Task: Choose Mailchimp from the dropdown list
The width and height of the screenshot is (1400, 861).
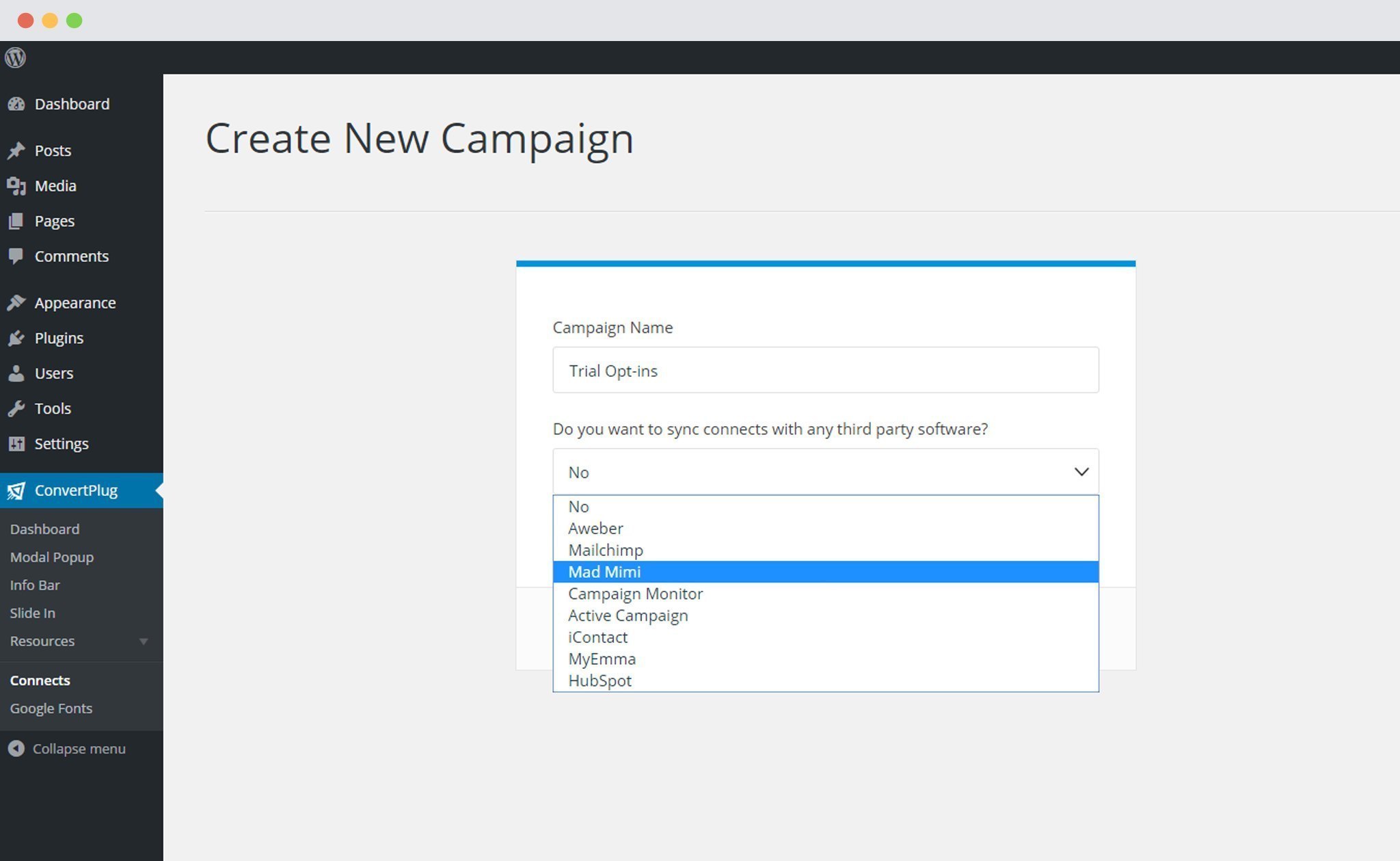Action: 826,551
